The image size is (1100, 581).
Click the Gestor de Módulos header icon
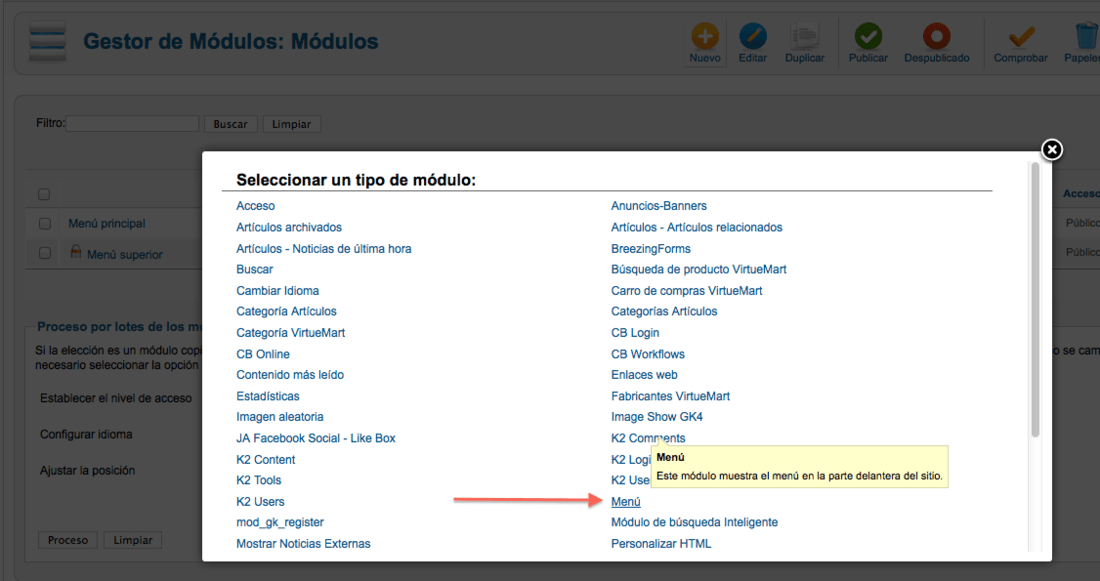pyautogui.click(x=48, y=41)
